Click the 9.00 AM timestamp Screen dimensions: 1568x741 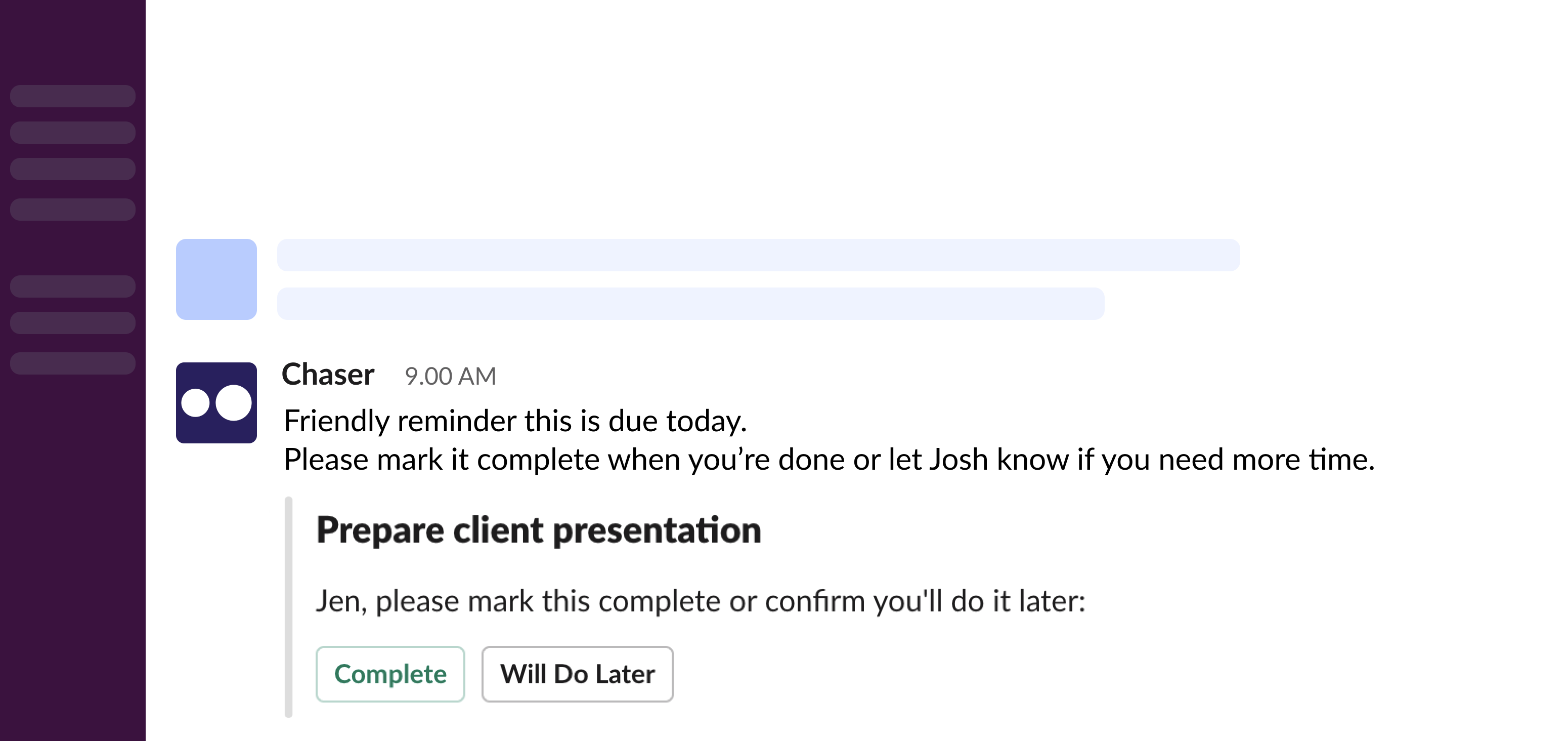coord(451,376)
